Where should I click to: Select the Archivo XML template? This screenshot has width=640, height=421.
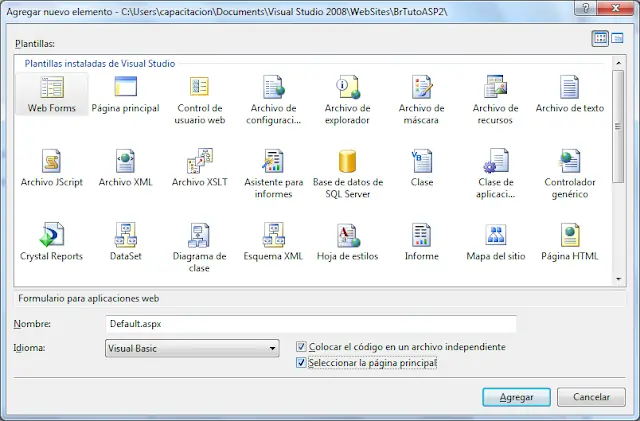click(x=125, y=168)
